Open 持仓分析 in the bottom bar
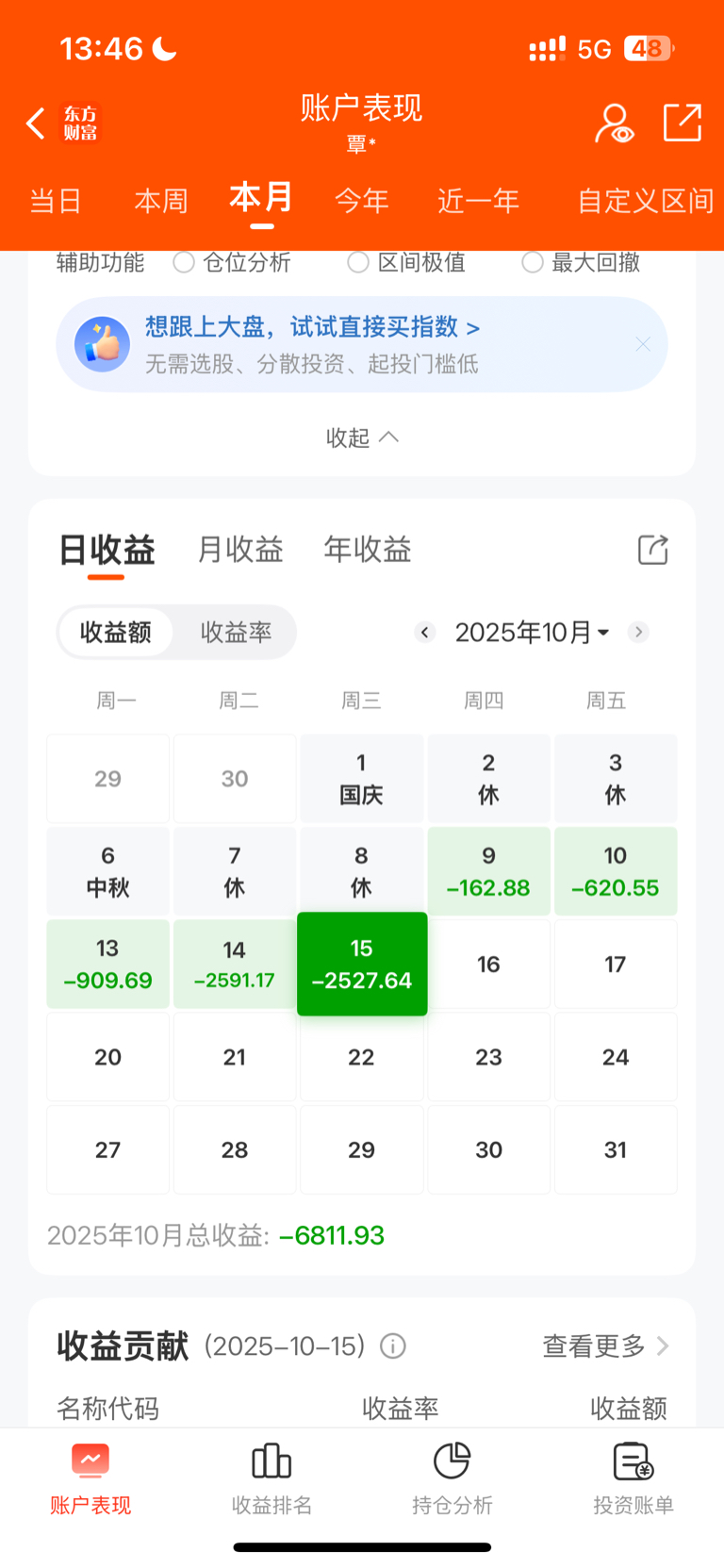The image size is (724, 1568). [x=452, y=1479]
